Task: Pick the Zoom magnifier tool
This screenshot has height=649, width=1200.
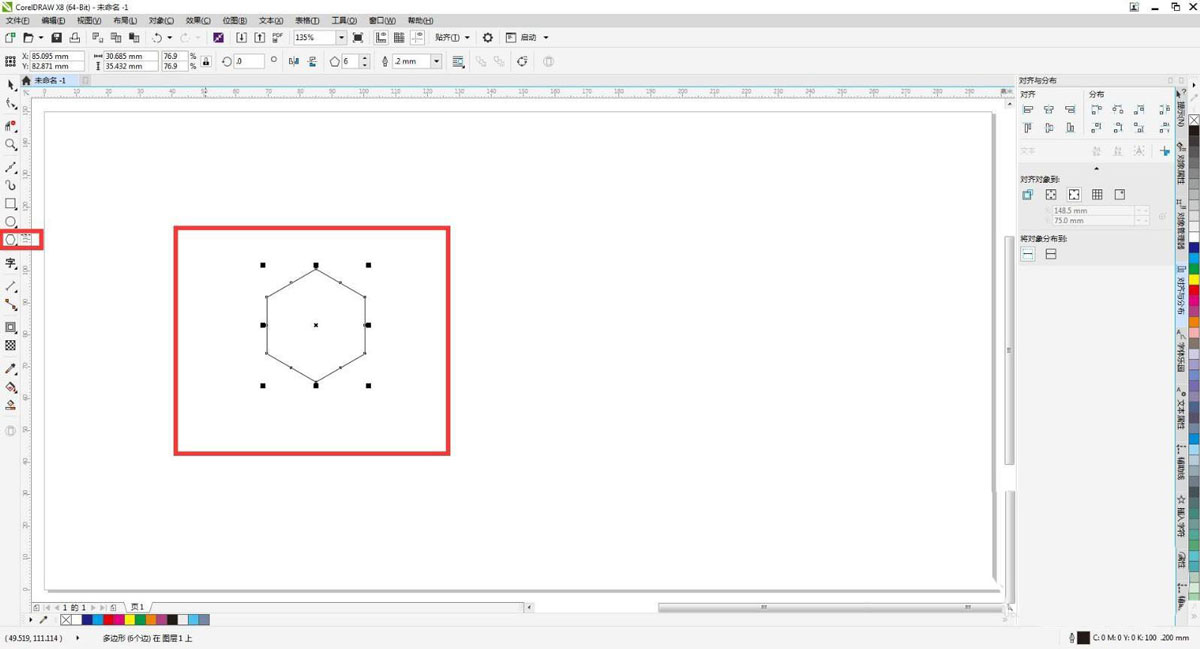Action: click(x=11, y=145)
